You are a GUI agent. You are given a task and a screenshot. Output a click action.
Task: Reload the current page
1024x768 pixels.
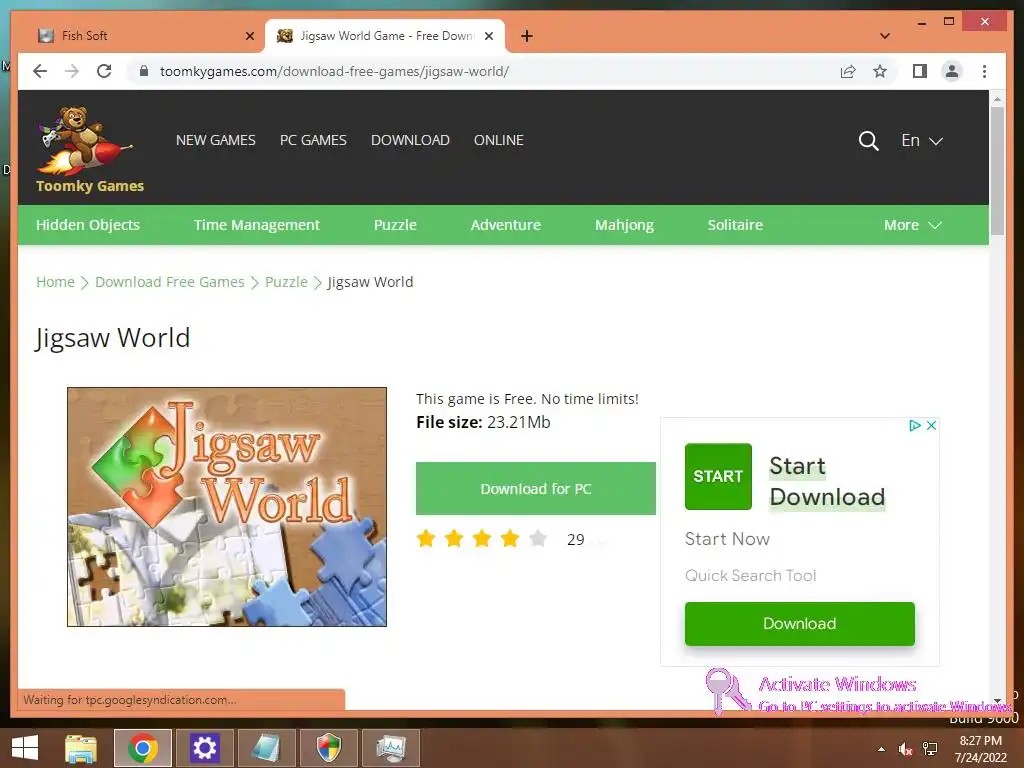104,71
